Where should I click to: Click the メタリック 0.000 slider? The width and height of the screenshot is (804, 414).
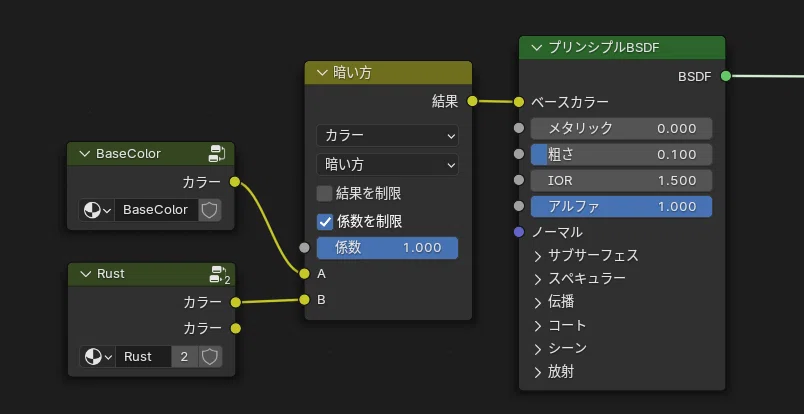621,128
